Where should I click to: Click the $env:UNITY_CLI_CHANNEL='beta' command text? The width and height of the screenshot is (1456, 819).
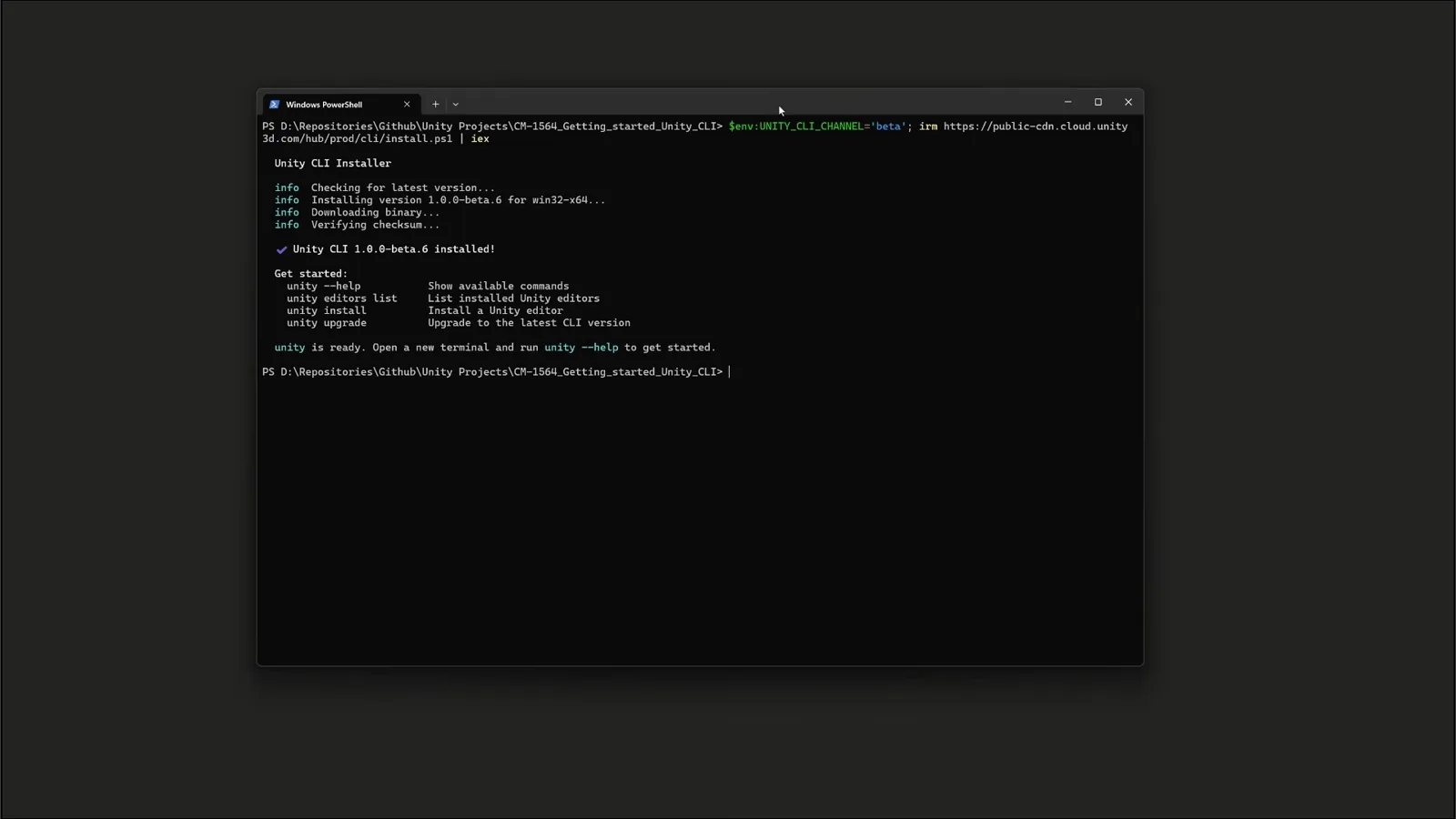click(817, 126)
